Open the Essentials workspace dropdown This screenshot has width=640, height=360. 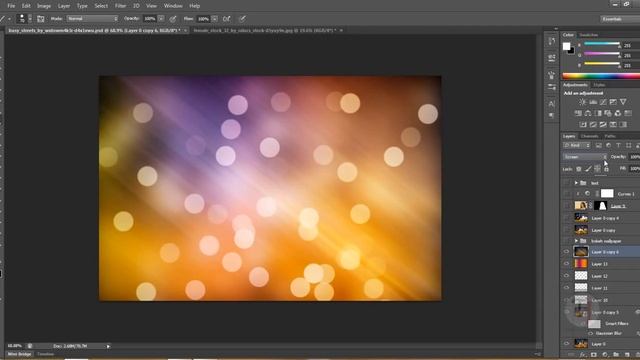point(620,19)
